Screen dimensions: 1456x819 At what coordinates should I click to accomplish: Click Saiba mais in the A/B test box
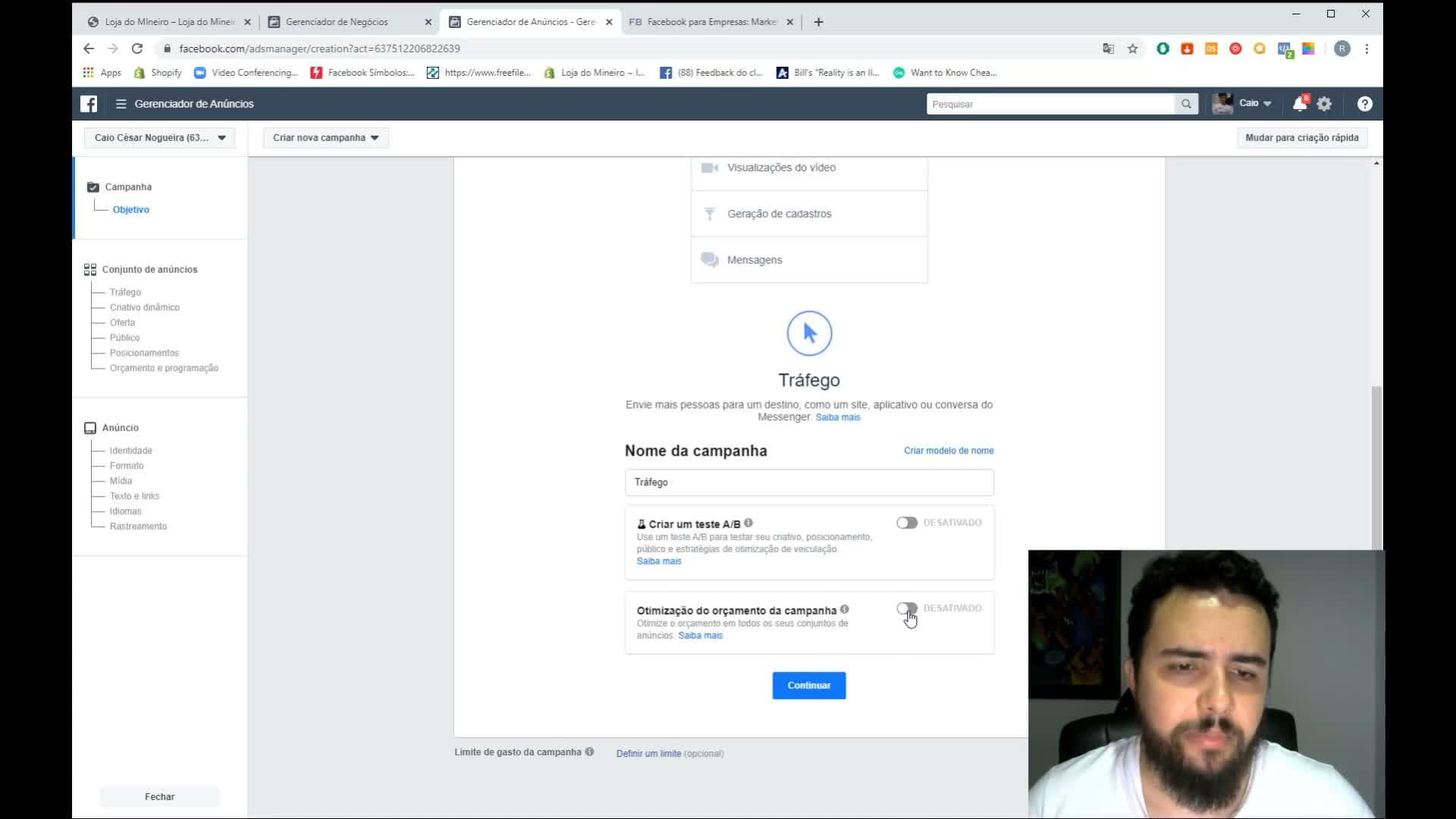pos(659,561)
